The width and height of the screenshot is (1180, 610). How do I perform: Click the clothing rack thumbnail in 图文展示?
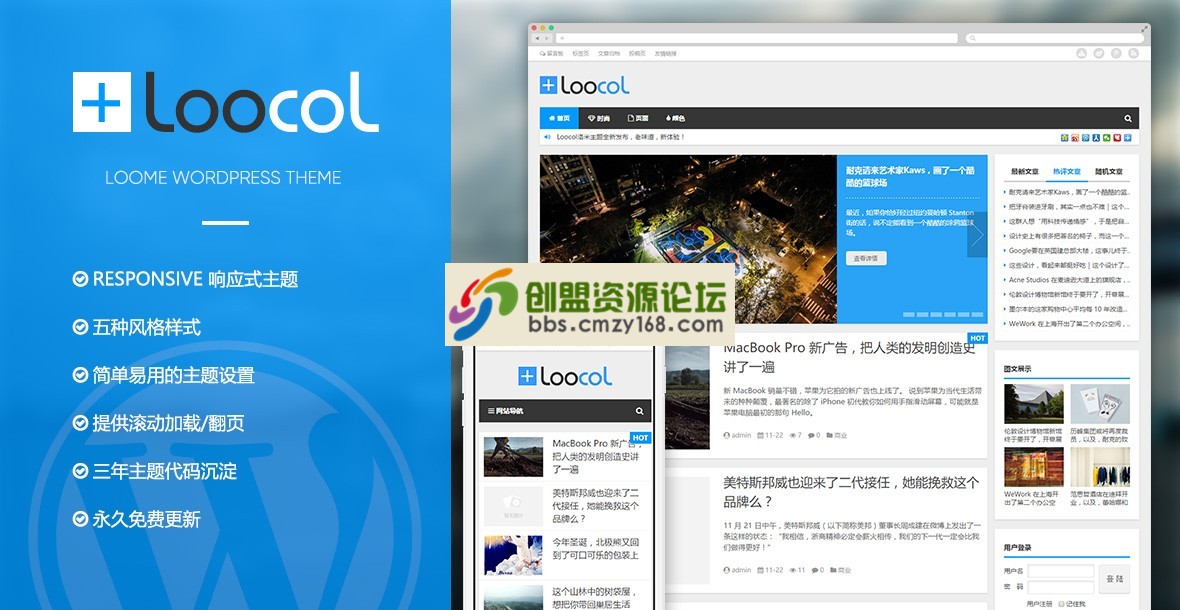1099,467
